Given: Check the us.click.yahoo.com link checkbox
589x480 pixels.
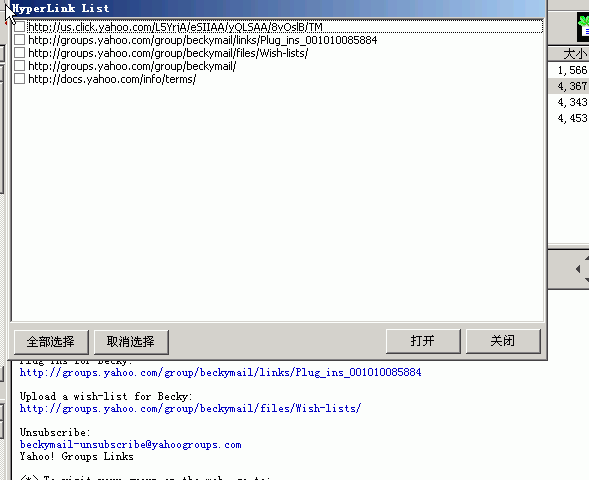Looking at the screenshot, I should (20, 27).
